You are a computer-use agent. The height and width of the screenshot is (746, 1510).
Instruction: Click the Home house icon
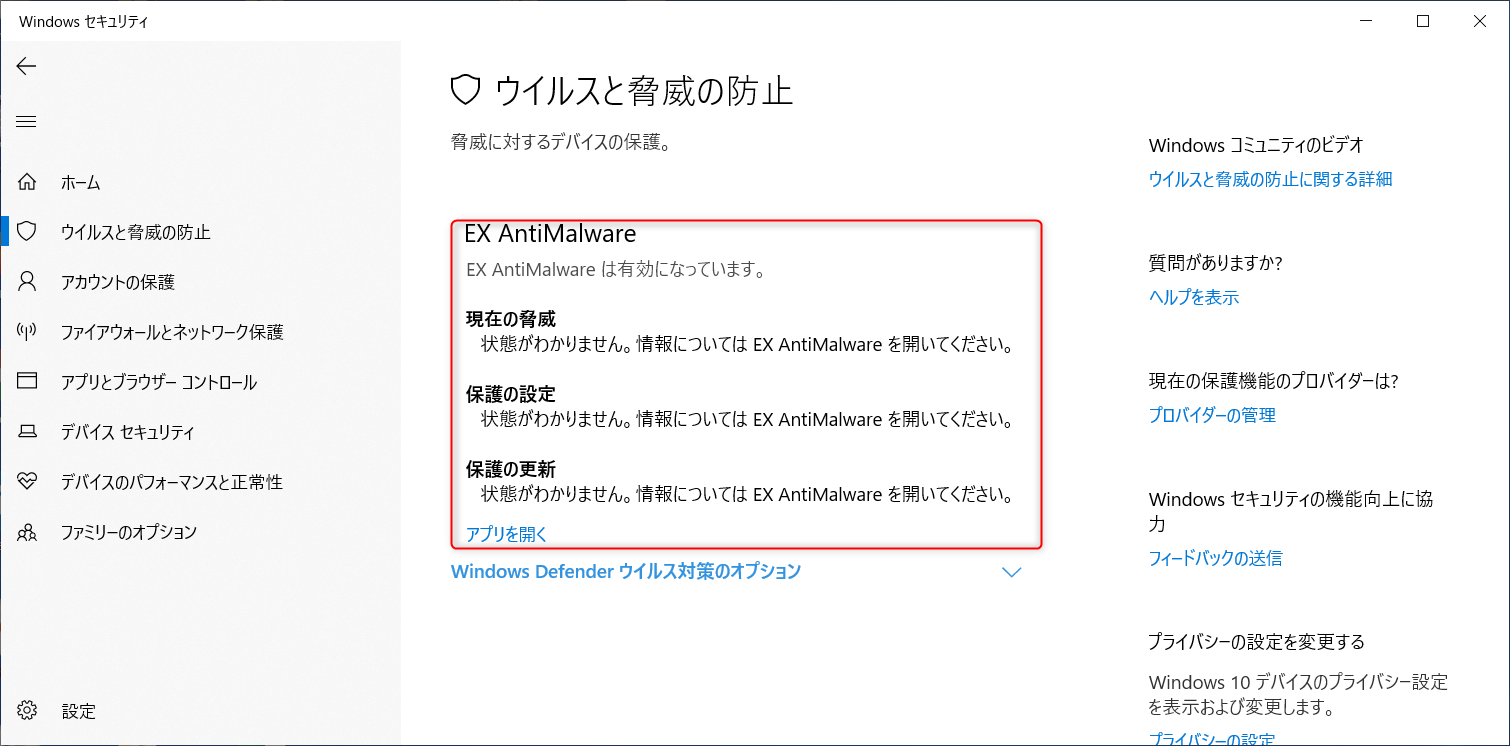pos(27,182)
